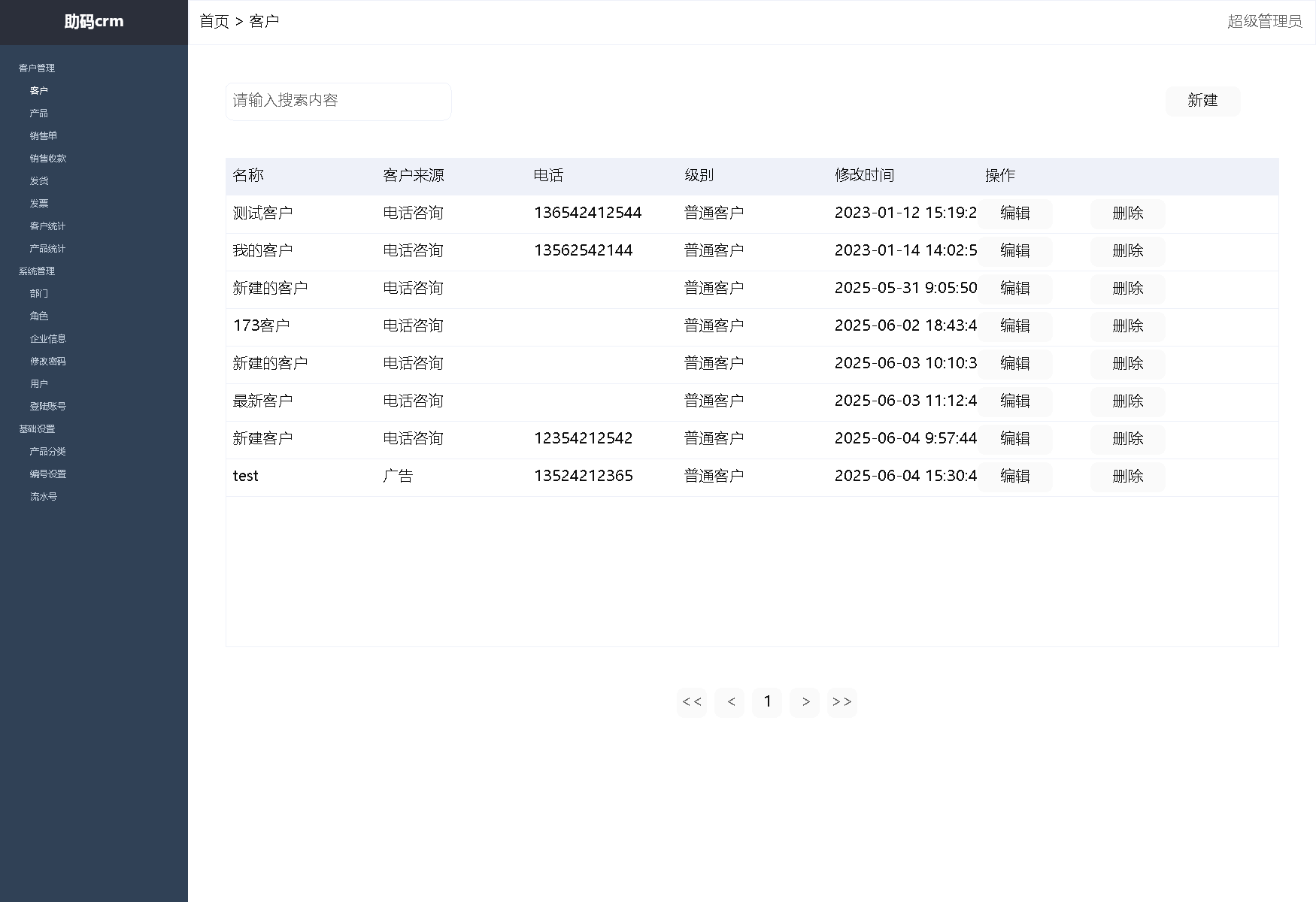This screenshot has width=1316, height=902.
Task: Delete the 最新客户 row
Action: click(x=1128, y=401)
